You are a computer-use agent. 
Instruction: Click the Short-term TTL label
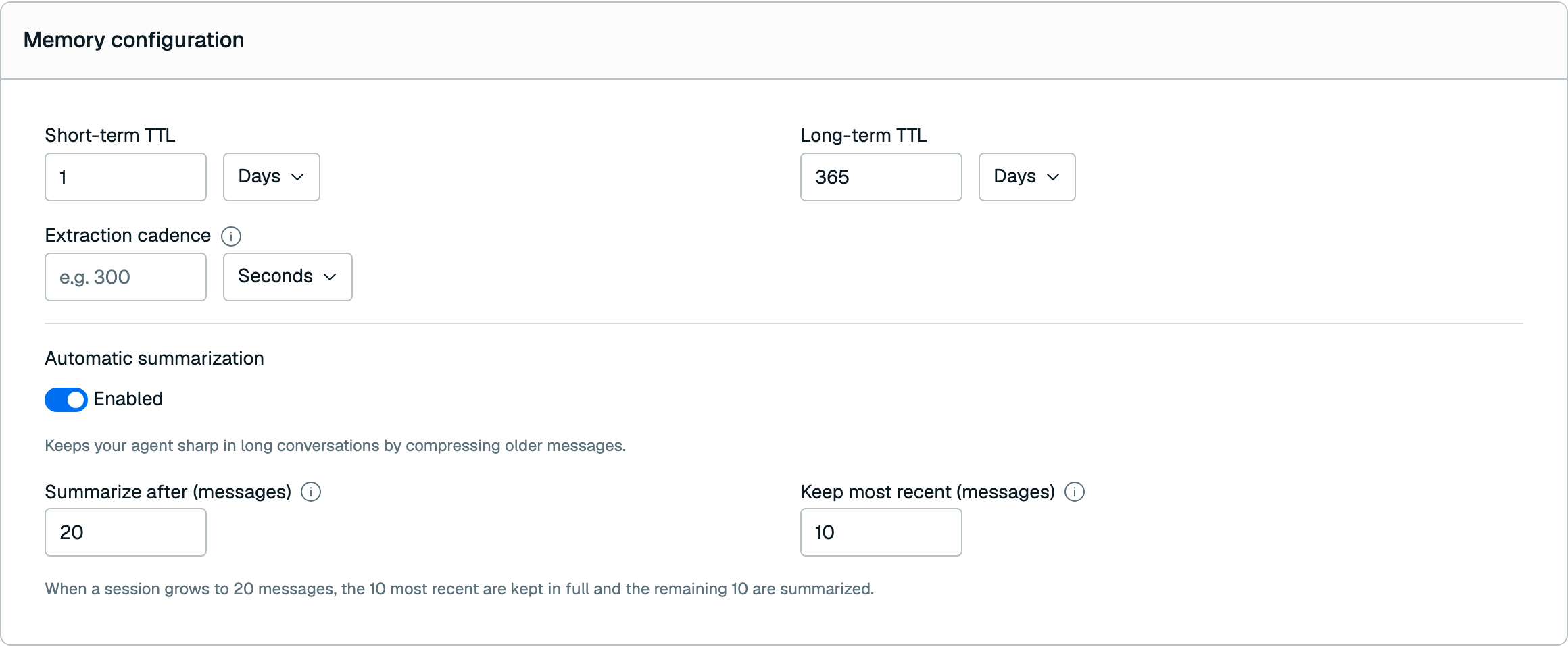pyautogui.click(x=110, y=135)
